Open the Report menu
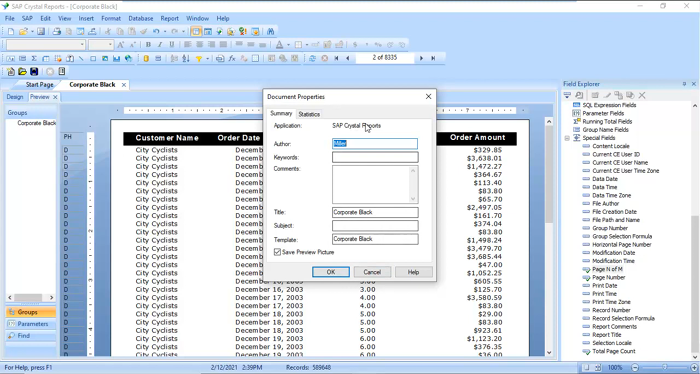 coord(170,18)
